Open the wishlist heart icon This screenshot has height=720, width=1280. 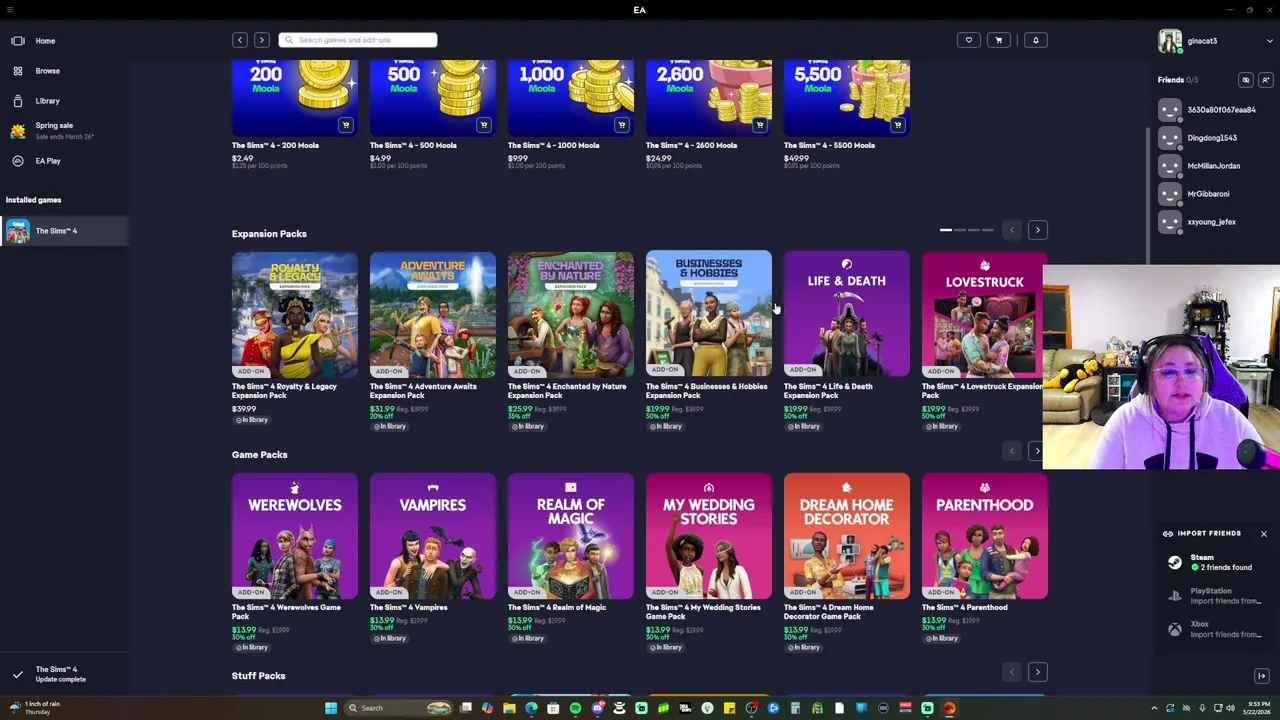tap(968, 40)
